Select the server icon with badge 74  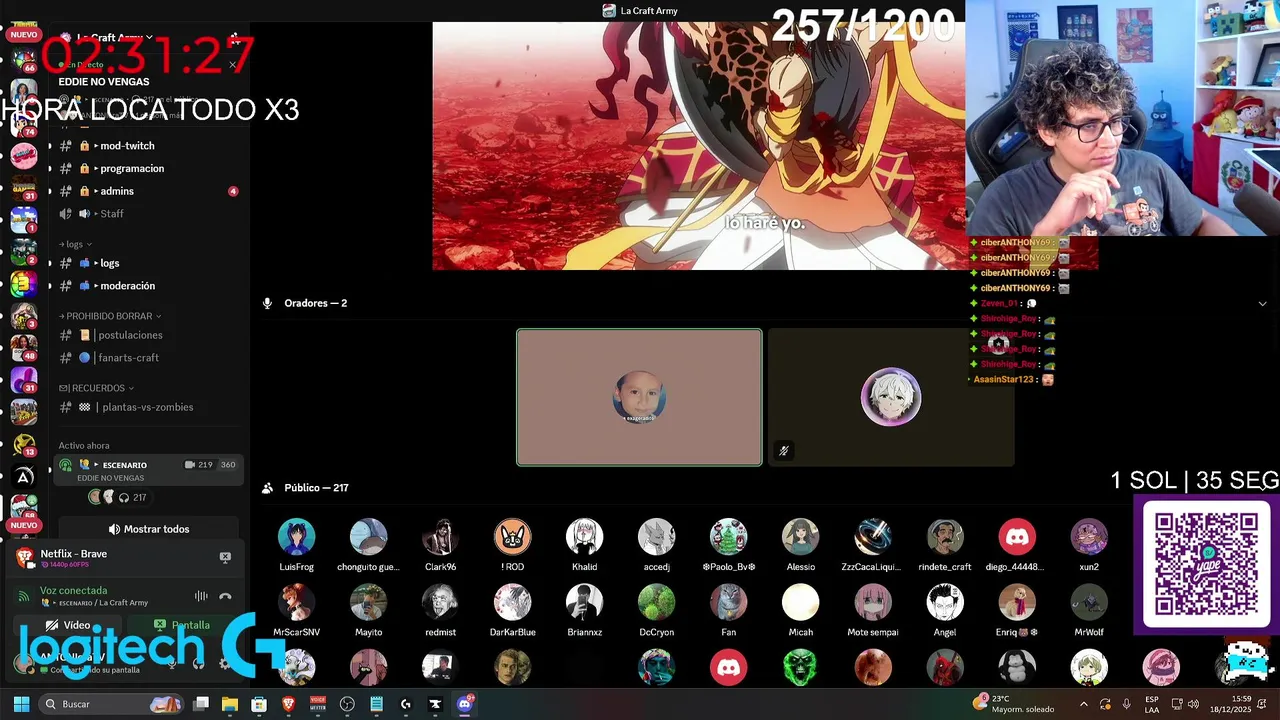(24, 123)
